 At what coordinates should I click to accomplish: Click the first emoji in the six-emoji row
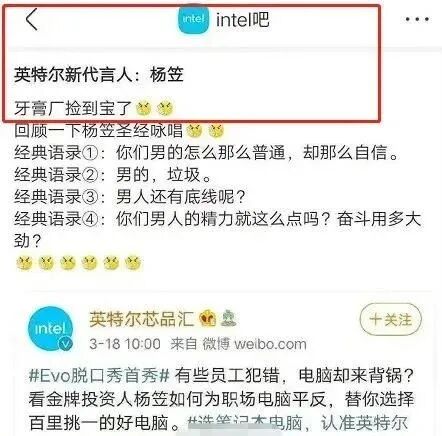tap(24, 263)
